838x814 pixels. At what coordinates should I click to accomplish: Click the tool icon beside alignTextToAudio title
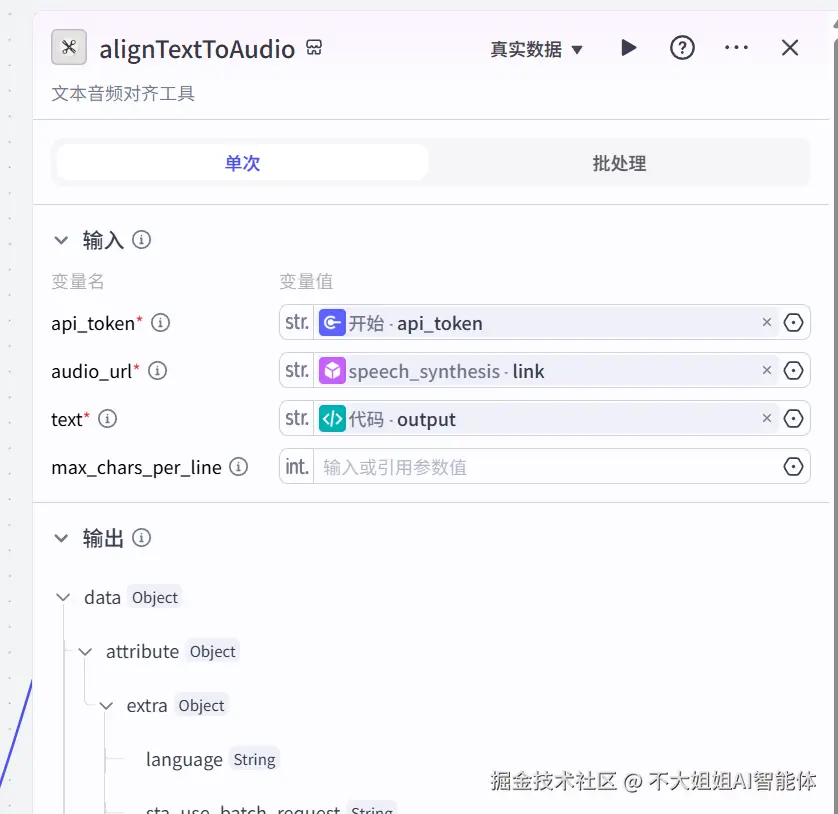click(x=69, y=47)
